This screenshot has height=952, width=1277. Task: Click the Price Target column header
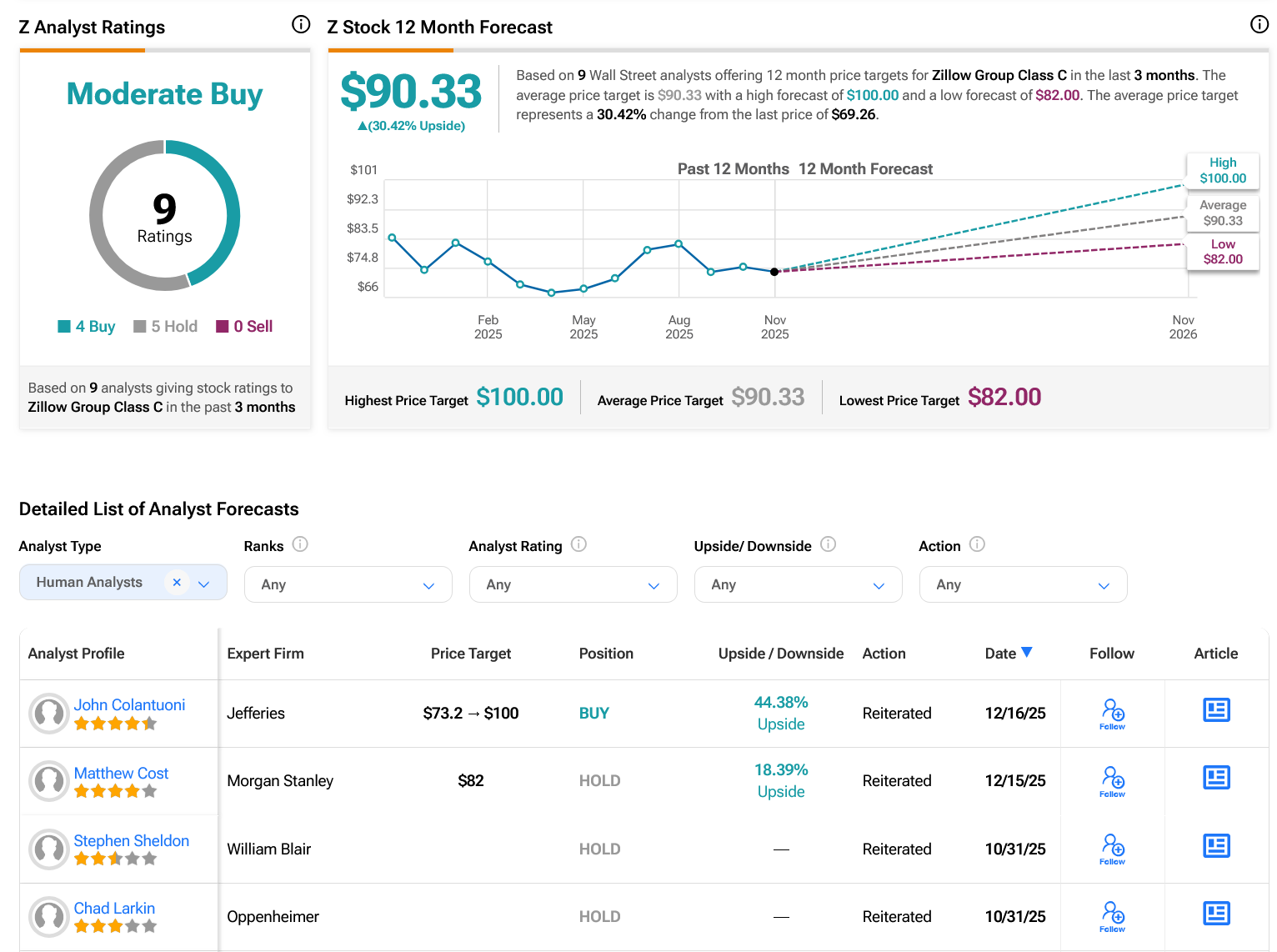pyautogui.click(x=470, y=654)
